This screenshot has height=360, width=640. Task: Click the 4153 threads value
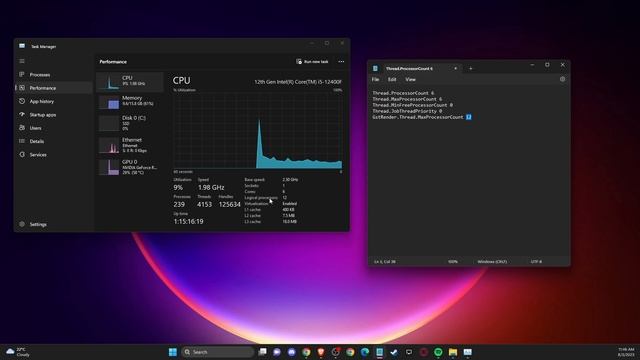pos(204,204)
